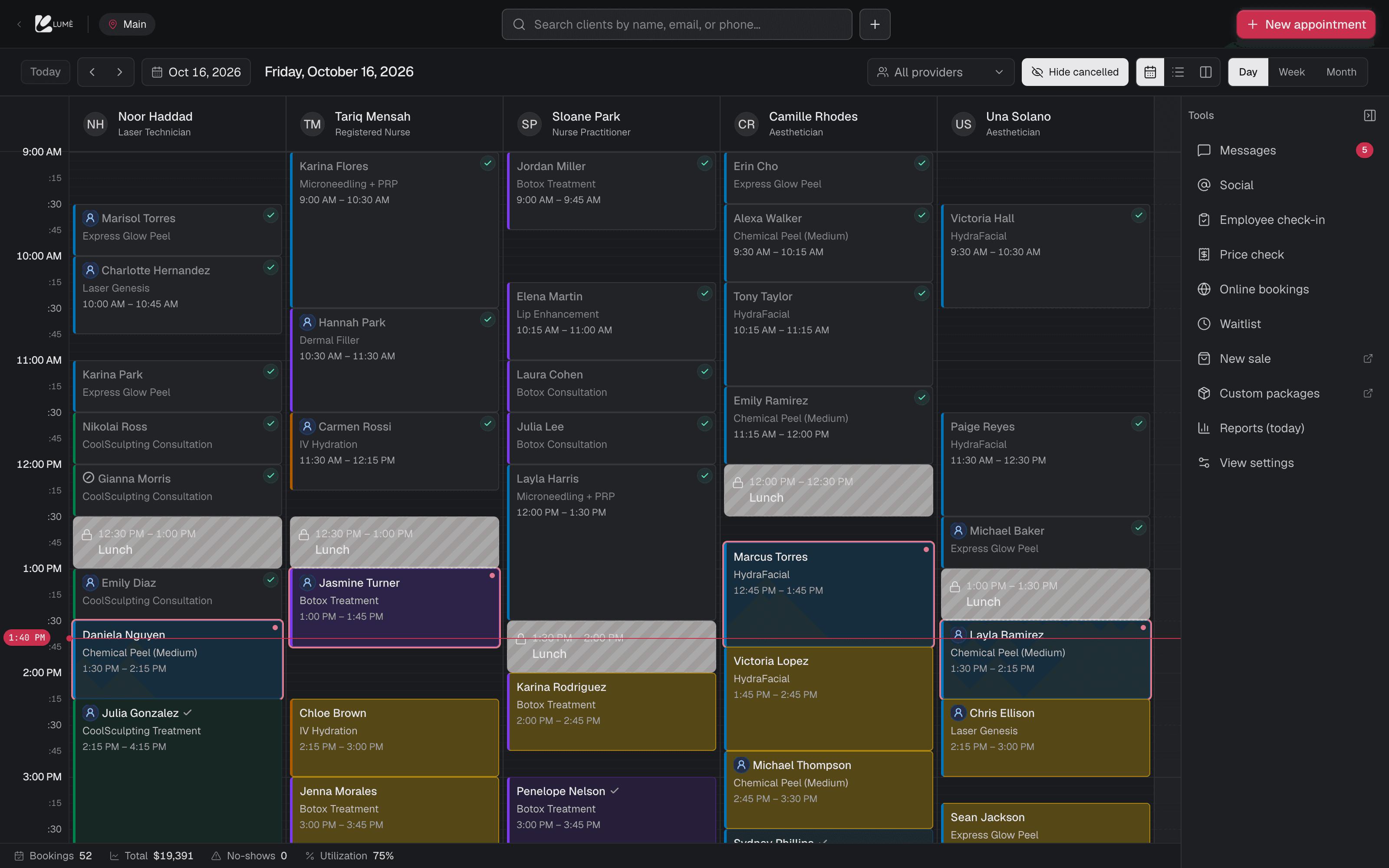Open the Waitlist
Screen dimensions: 1389x868
[1284, 324]
